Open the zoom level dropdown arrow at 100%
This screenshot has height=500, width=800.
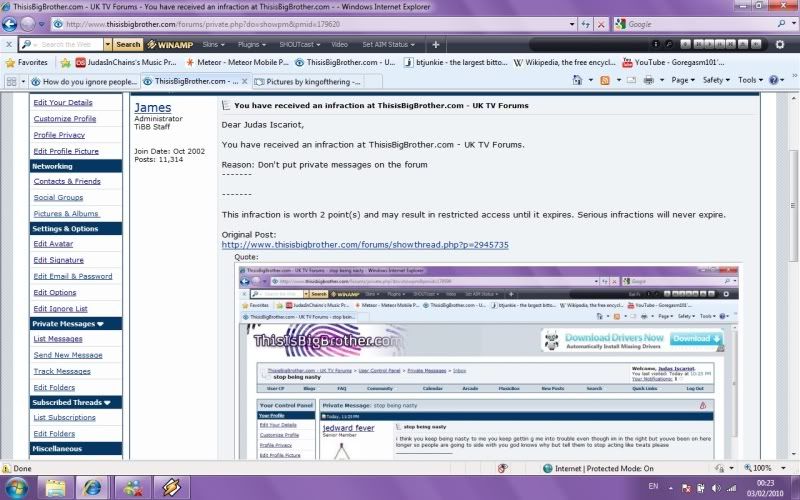[x=783, y=468]
